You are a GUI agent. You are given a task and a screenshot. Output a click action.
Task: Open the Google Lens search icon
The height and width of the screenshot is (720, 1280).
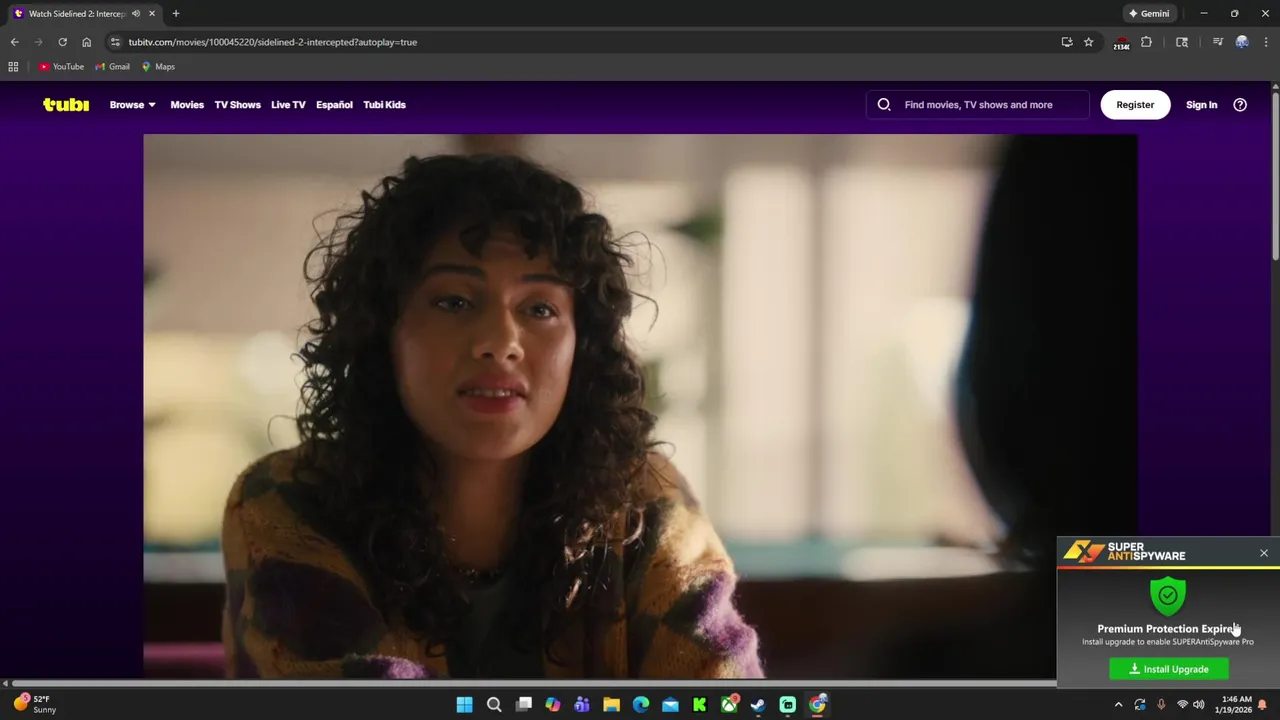coord(1182,42)
